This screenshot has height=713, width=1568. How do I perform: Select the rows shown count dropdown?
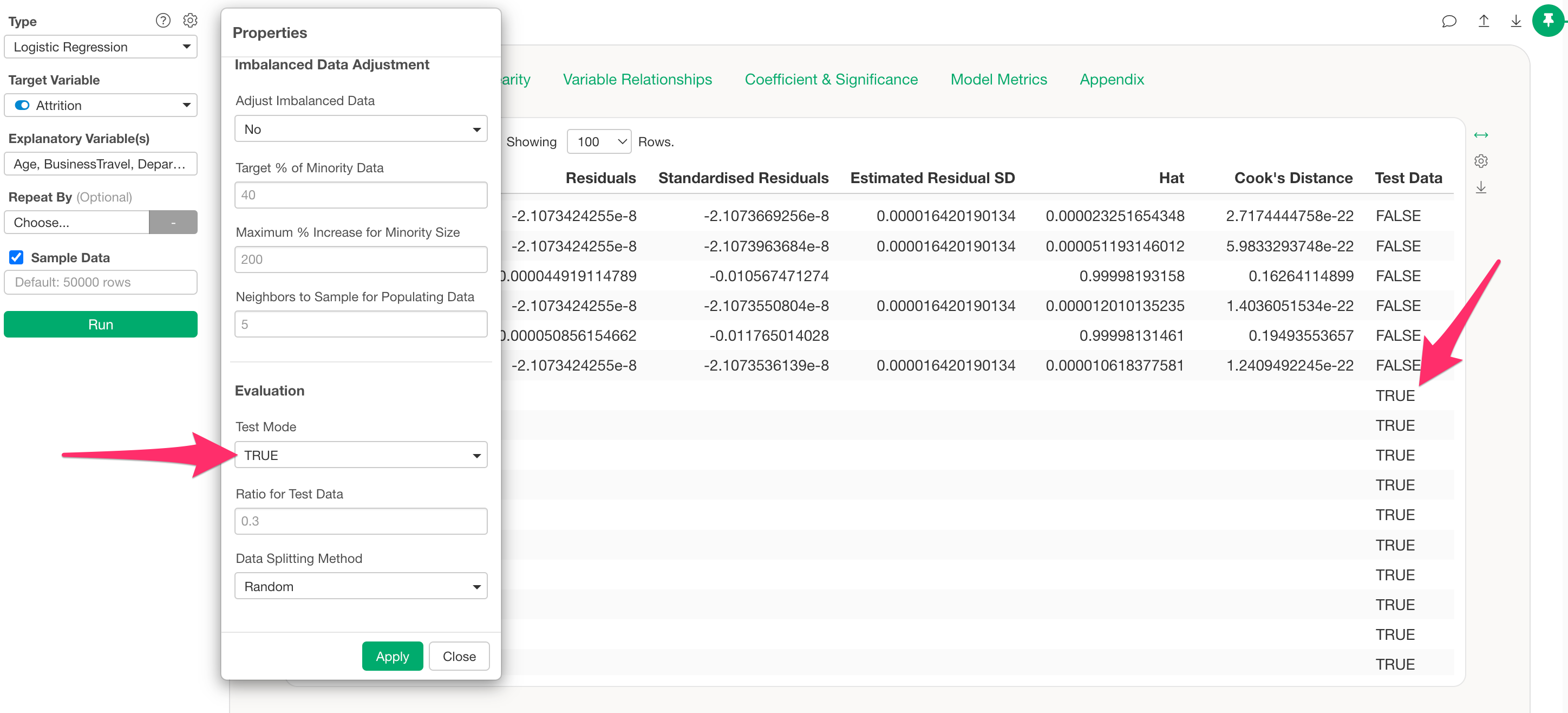pos(598,142)
